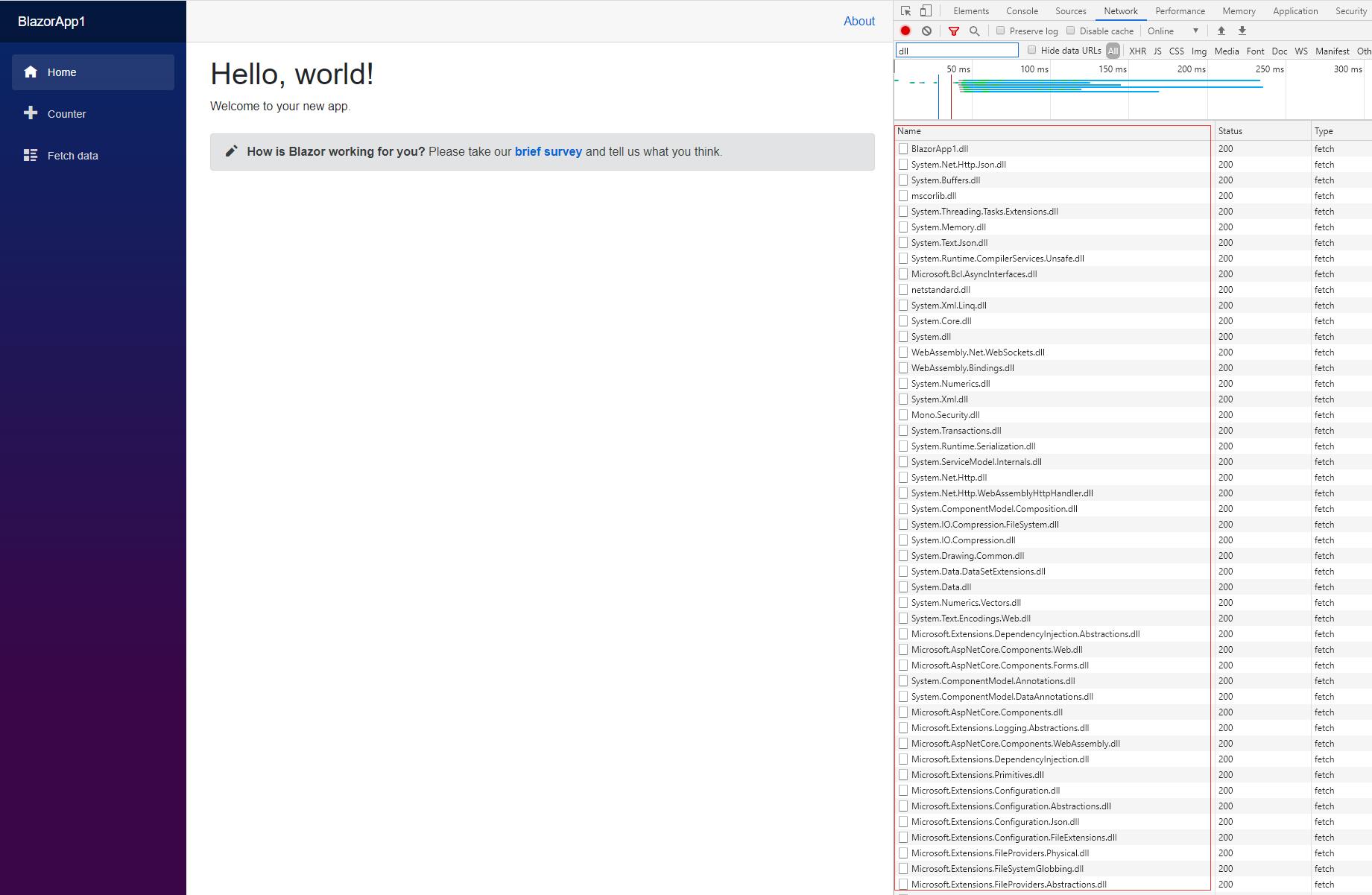This screenshot has width=1372, height=895.
Task: Click file icon of netstandard.dll row
Action: click(x=903, y=289)
